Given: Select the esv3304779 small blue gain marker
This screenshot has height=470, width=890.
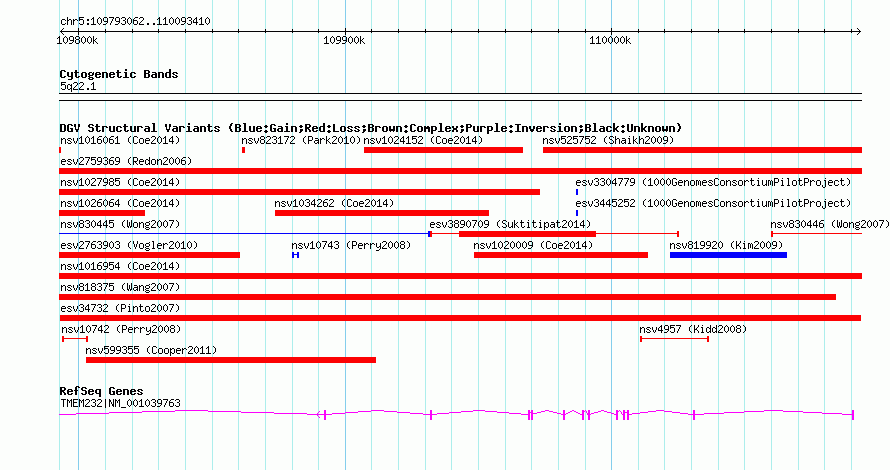Looking at the screenshot, I should point(577,192).
